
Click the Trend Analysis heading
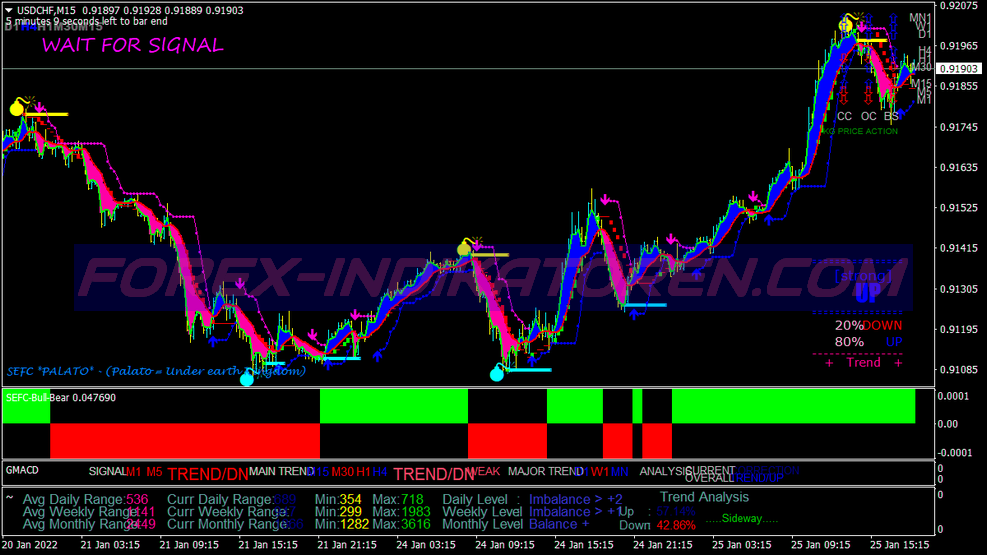[x=704, y=496]
